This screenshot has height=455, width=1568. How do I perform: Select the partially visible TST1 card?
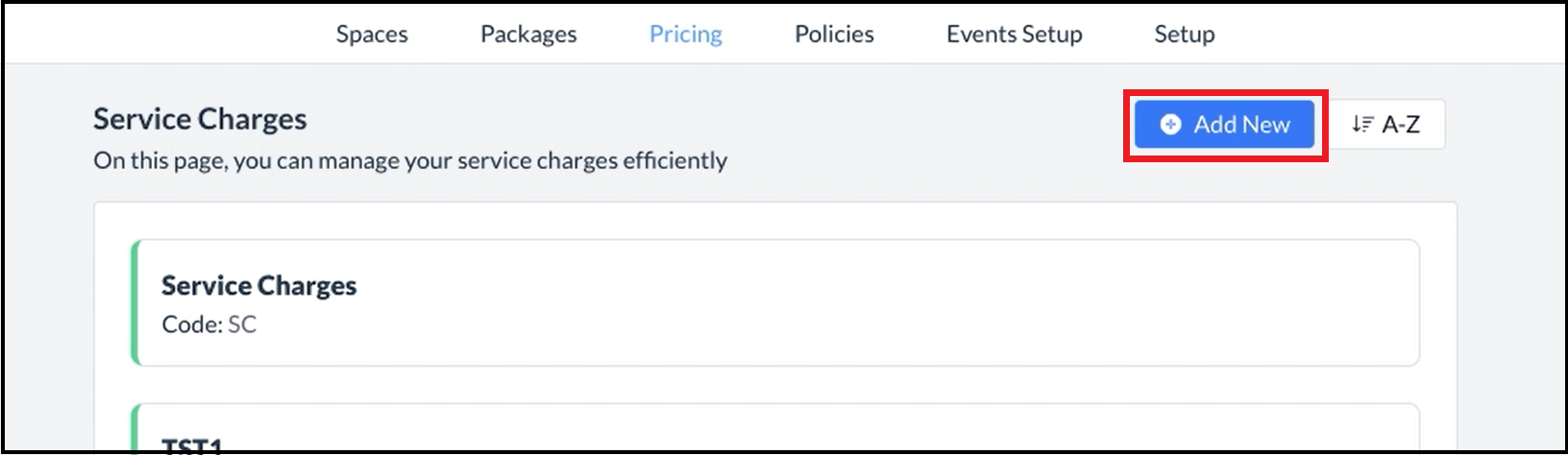pyautogui.click(x=776, y=429)
